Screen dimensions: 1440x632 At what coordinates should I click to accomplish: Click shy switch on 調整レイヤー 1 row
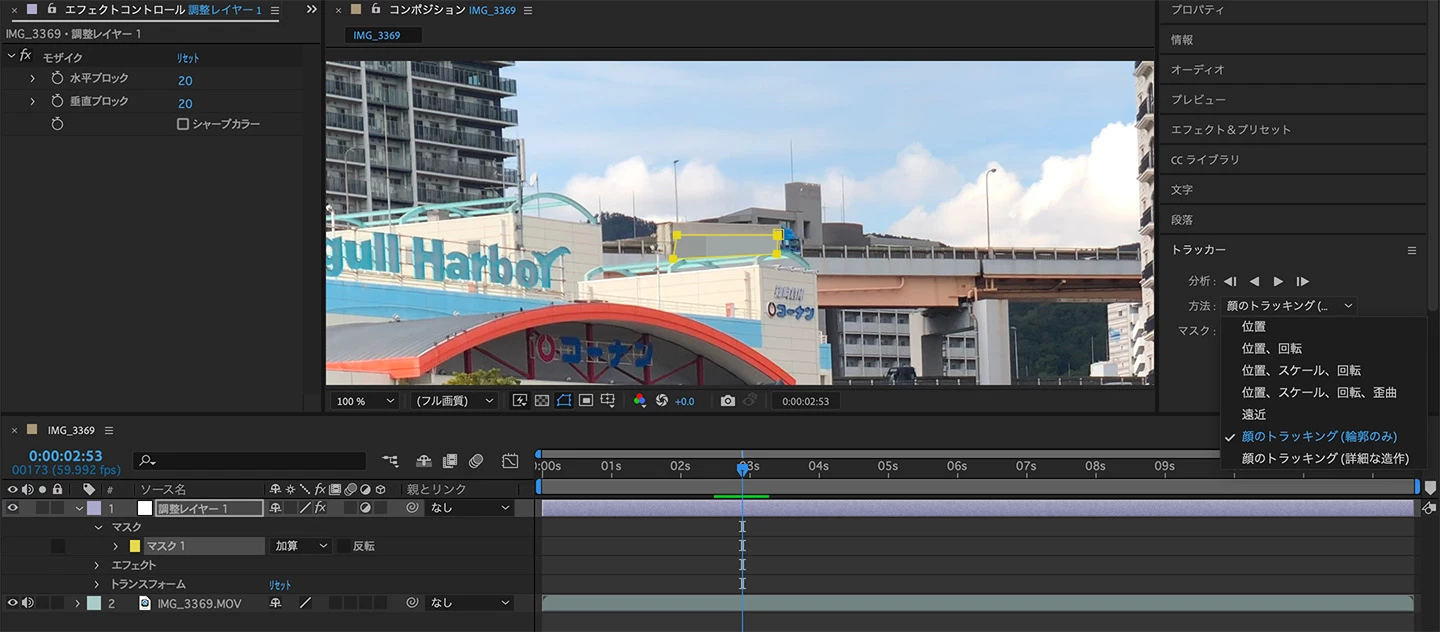coord(275,508)
